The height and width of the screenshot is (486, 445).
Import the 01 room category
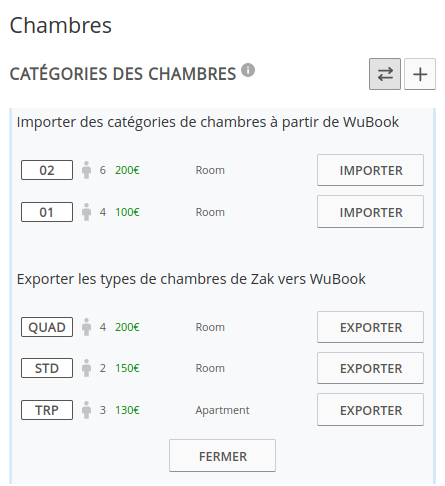370,212
